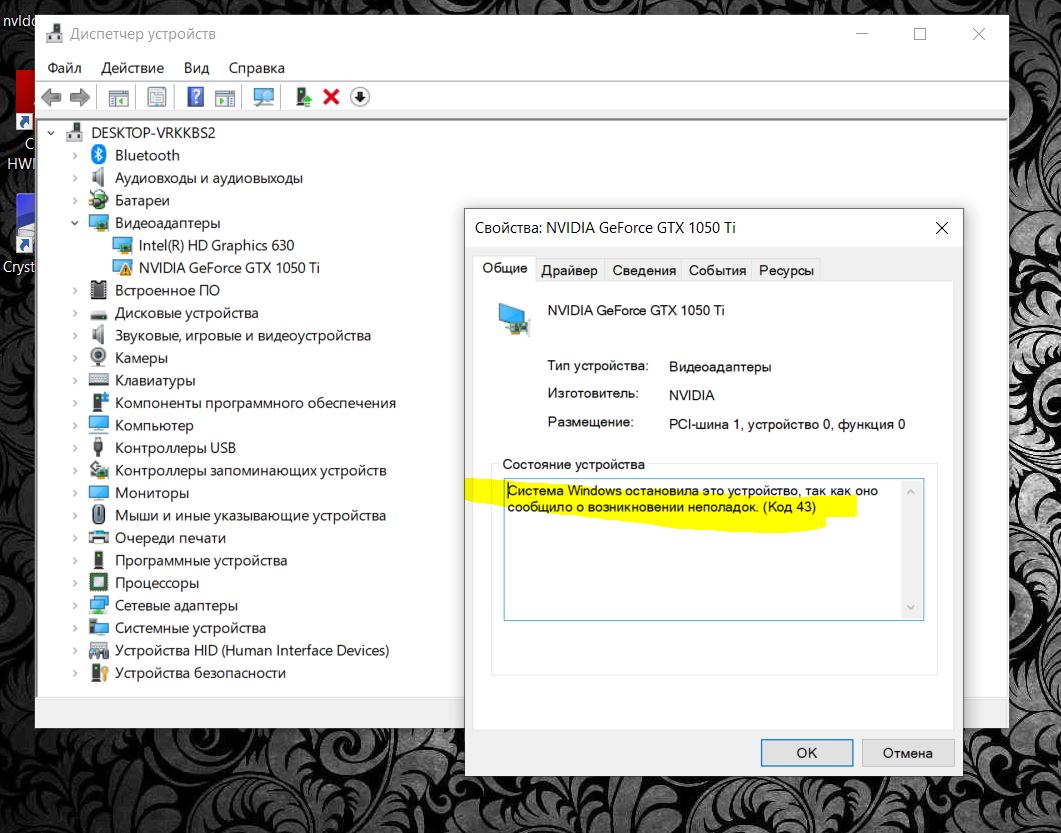
Task: Select Контроллеры запоминающих устройств row
Action: [x=250, y=470]
